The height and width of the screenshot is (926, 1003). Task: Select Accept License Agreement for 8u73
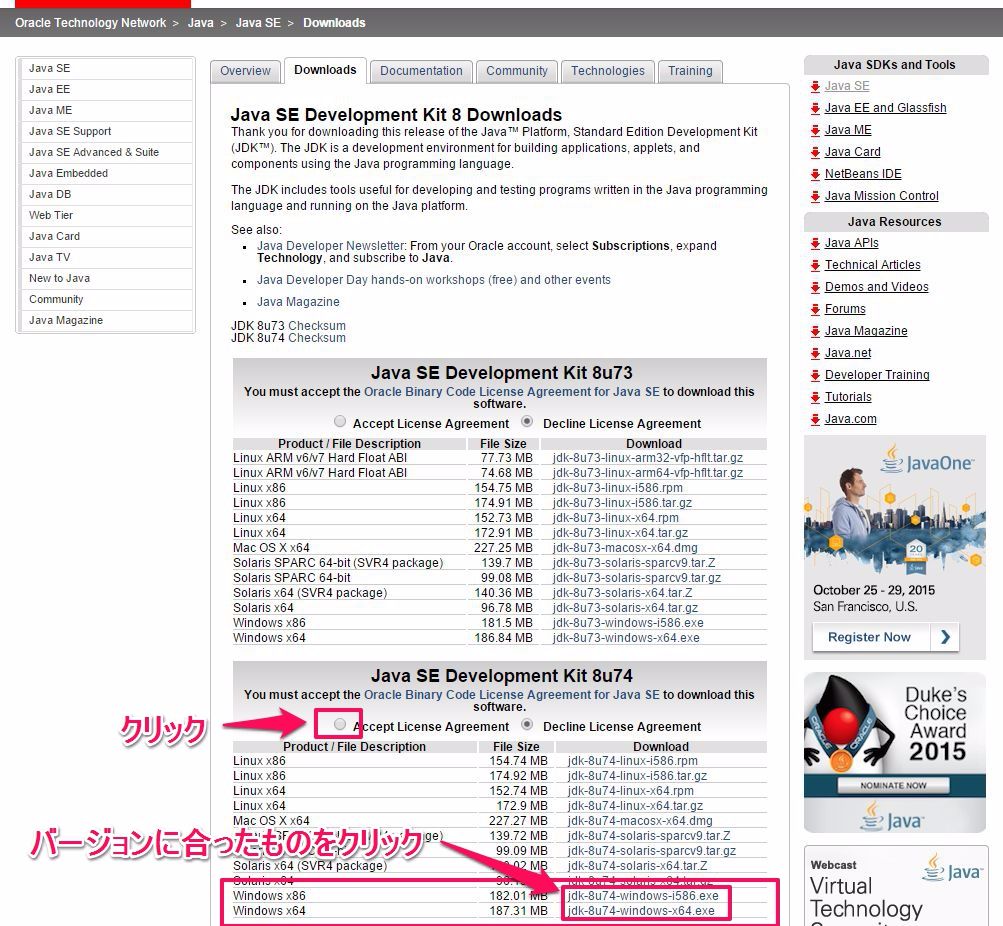340,421
